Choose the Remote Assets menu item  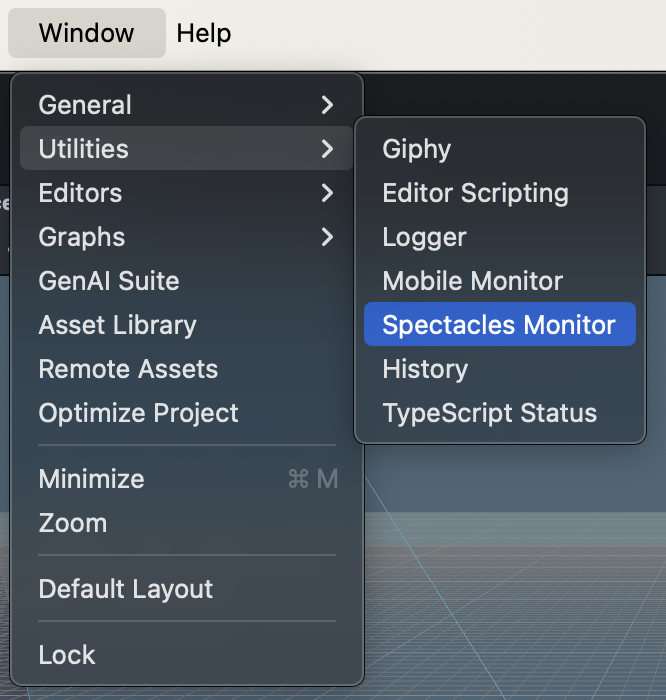tap(128, 369)
